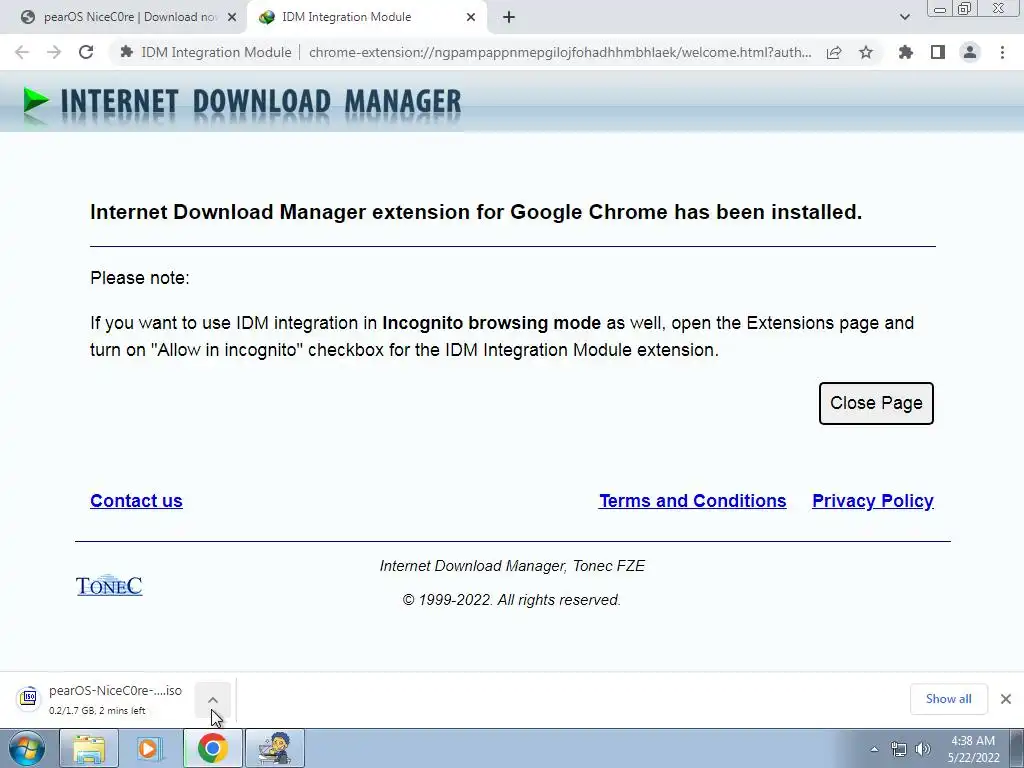This screenshot has height=768, width=1024.
Task: Expand the tab search dropdown arrow
Action: coord(904,17)
